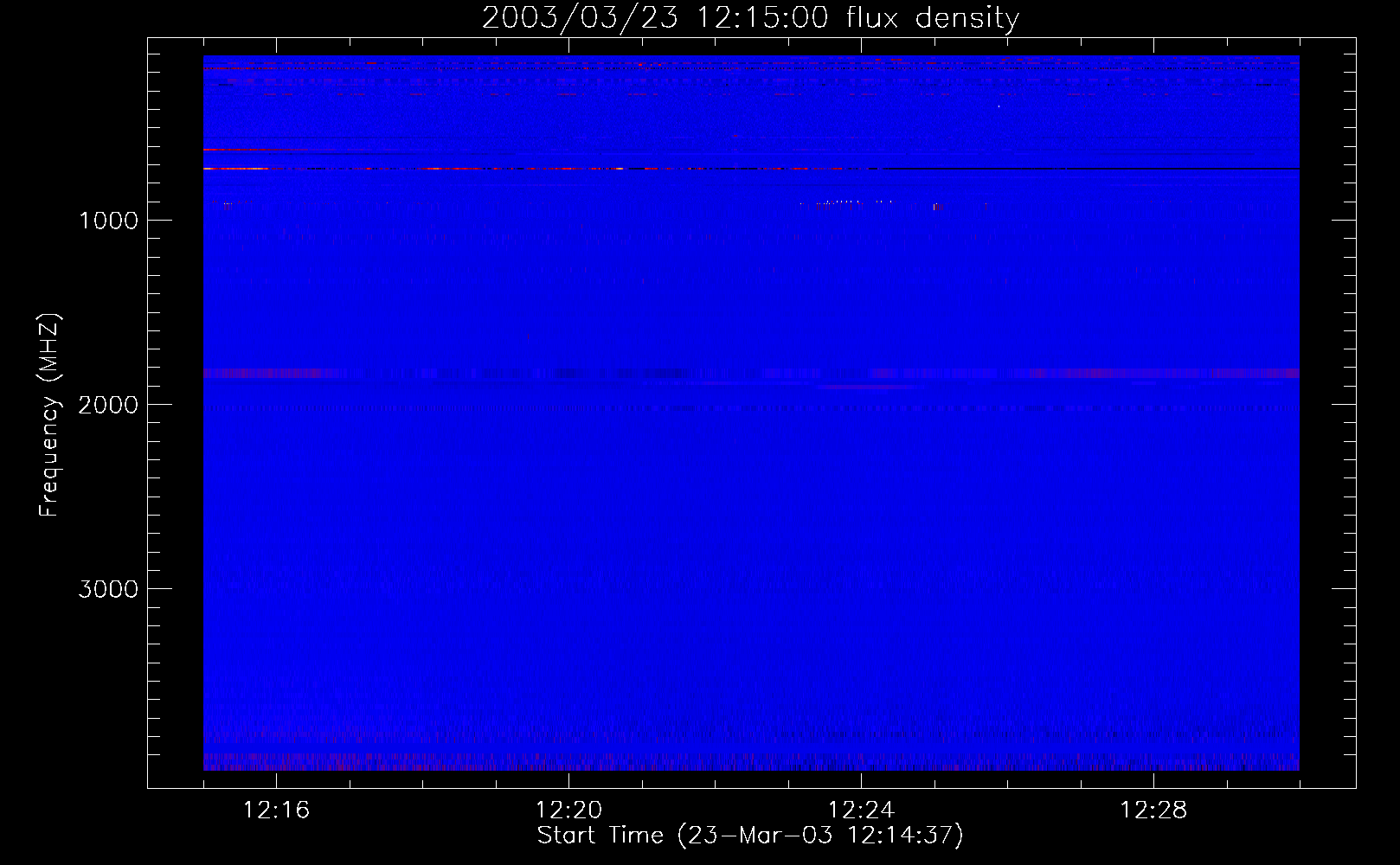The height and width of the screenshot is (865, 1400).
Task: Click the 'Start Time (23-Mar-03 12:14:37)' label
Action: 750,836
